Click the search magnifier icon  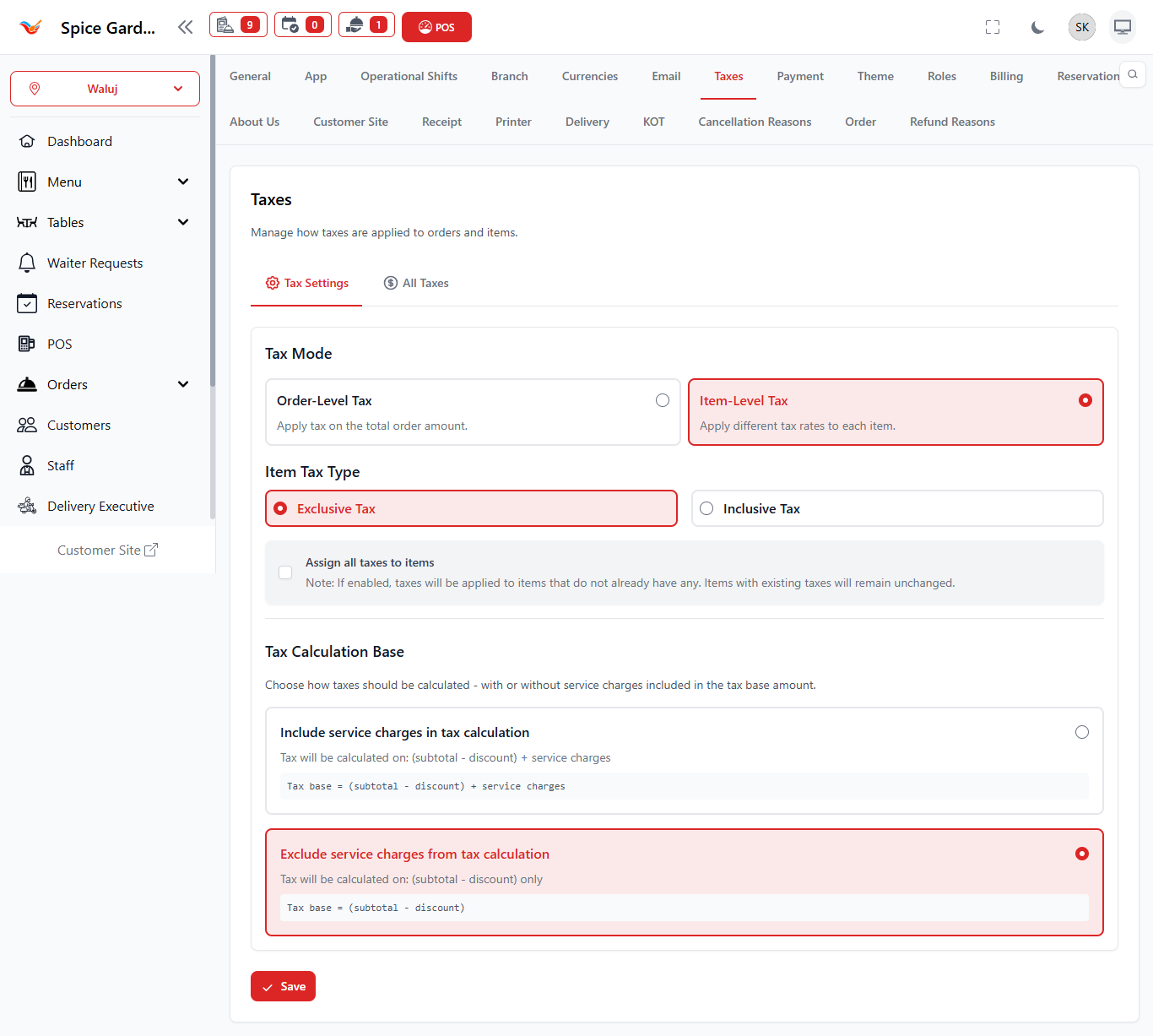coord(1133,74)
